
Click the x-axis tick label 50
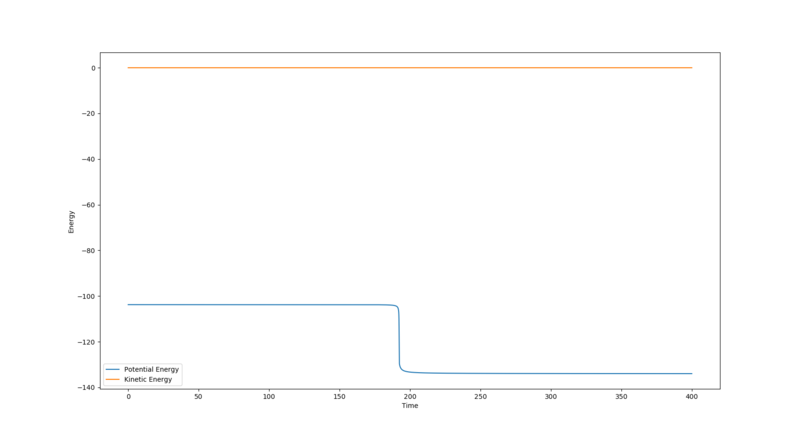pyautogui.click(x=198, y=397)
